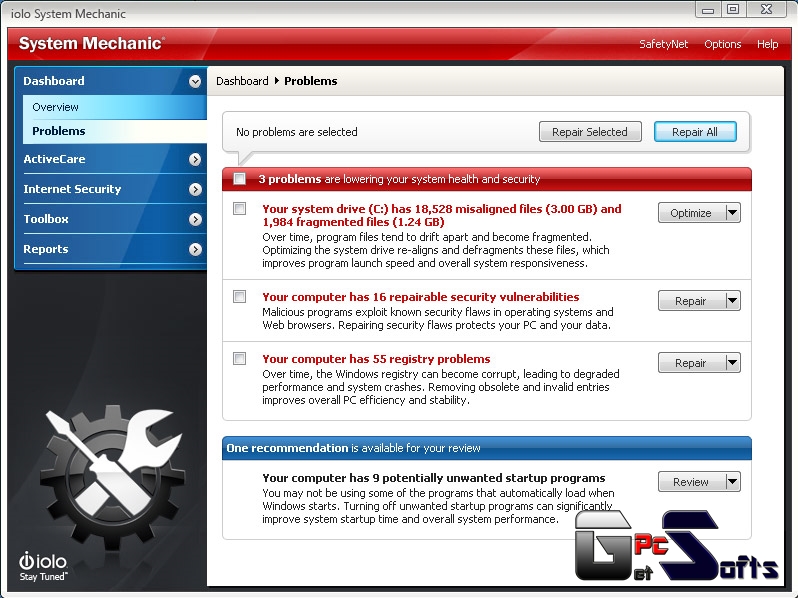Click the '55 registry problems' heading
Screen dimensions: 798x598
click(x=376, y=359)
